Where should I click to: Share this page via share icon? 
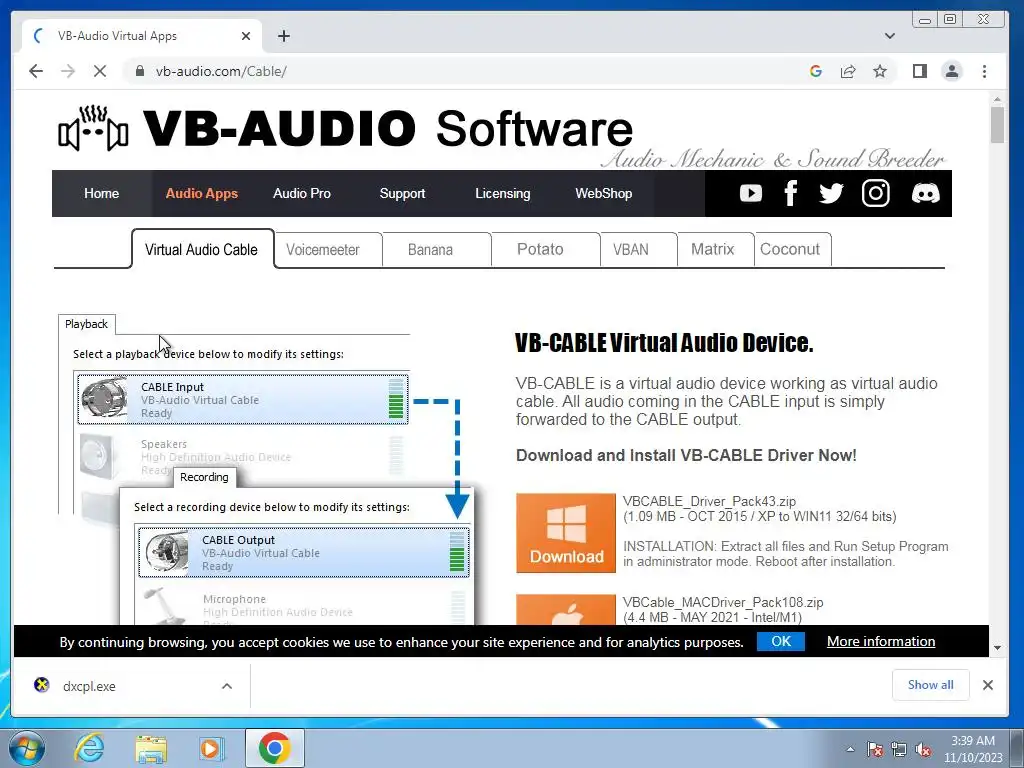(848, 71)
